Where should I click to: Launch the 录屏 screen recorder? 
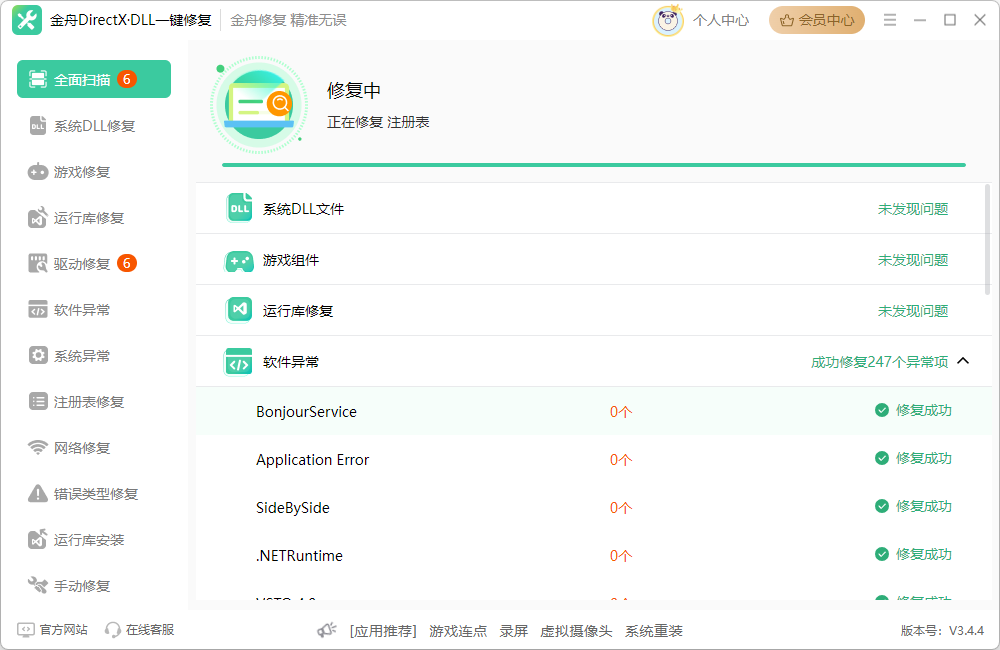(514, 632)
